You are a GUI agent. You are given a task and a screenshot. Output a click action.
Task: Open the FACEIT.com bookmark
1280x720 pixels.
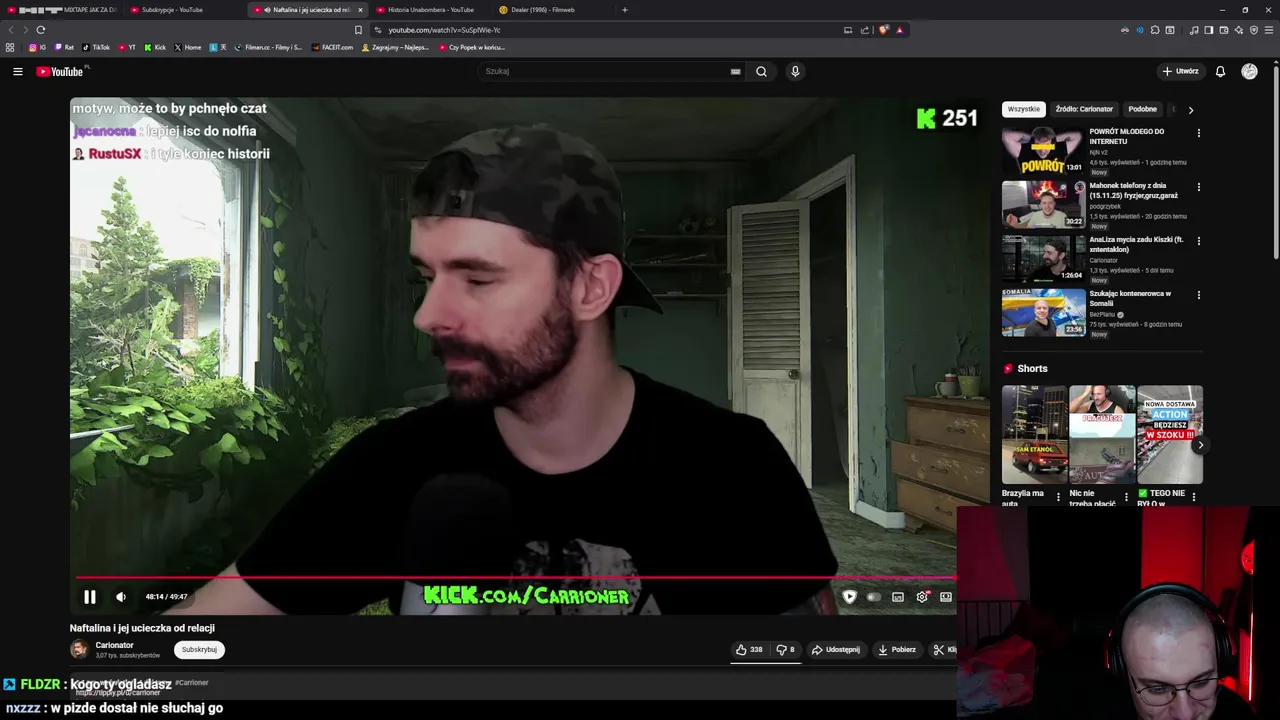333,47
